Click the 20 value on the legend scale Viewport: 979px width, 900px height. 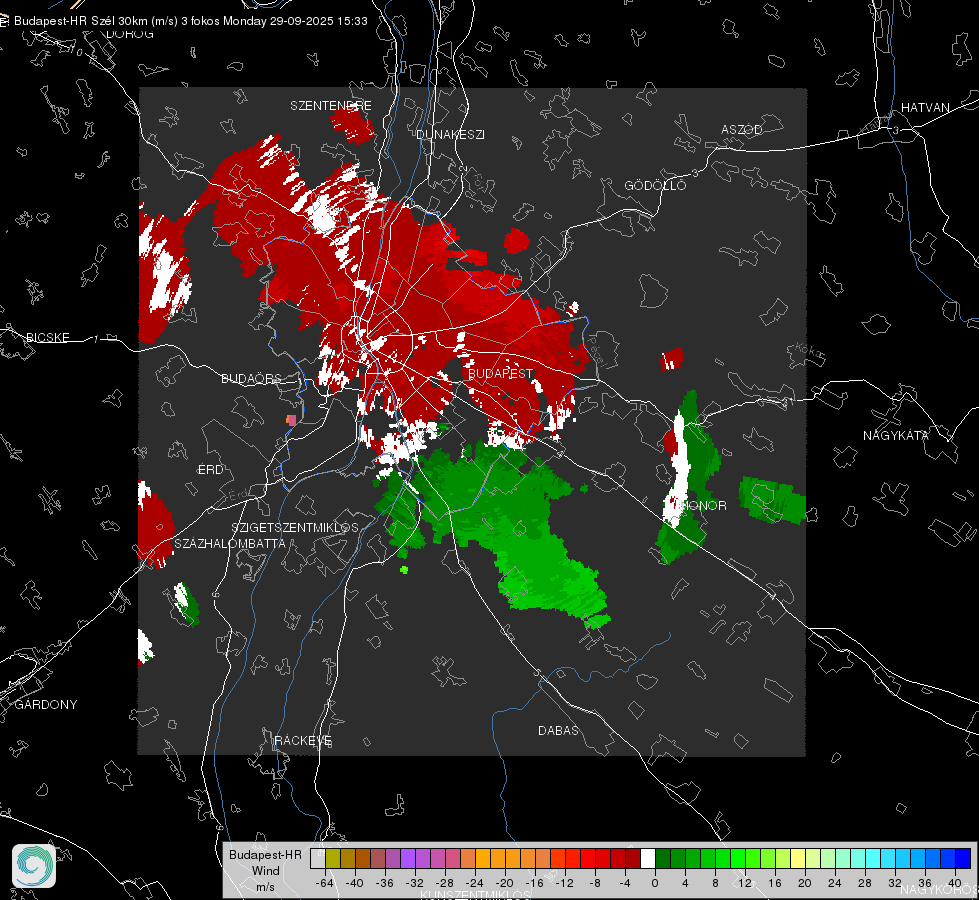click(x=804, y=883)
